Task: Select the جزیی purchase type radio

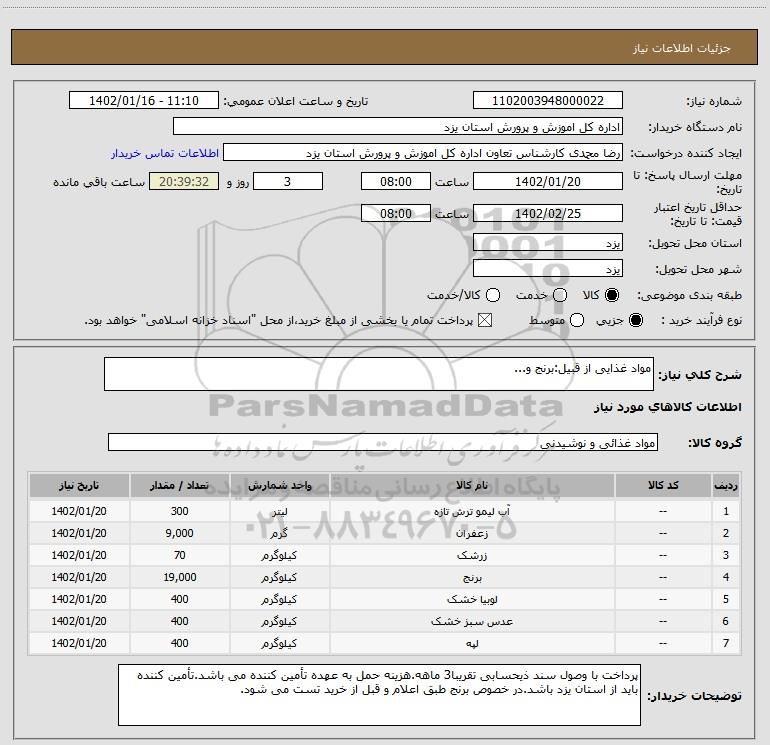Action: click(x=635, y=320)
